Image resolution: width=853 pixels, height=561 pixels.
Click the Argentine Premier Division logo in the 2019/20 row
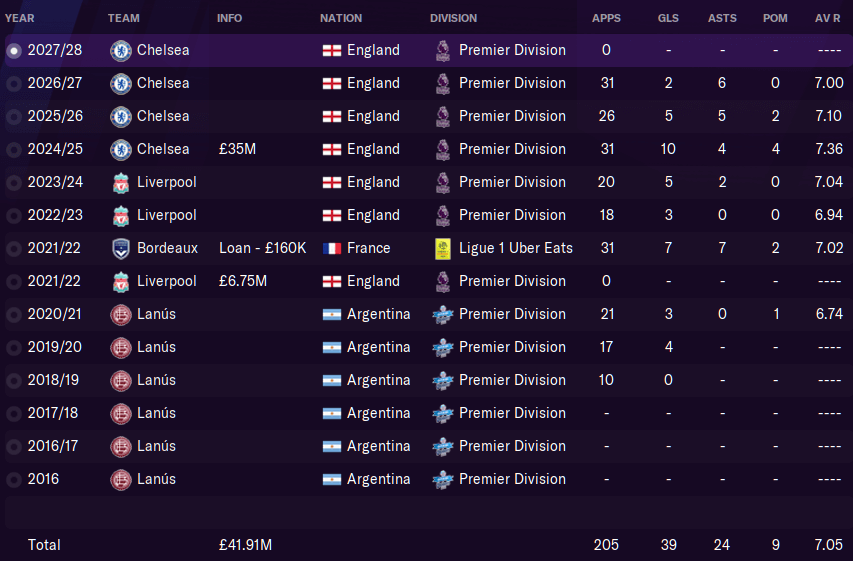(443, 347)
